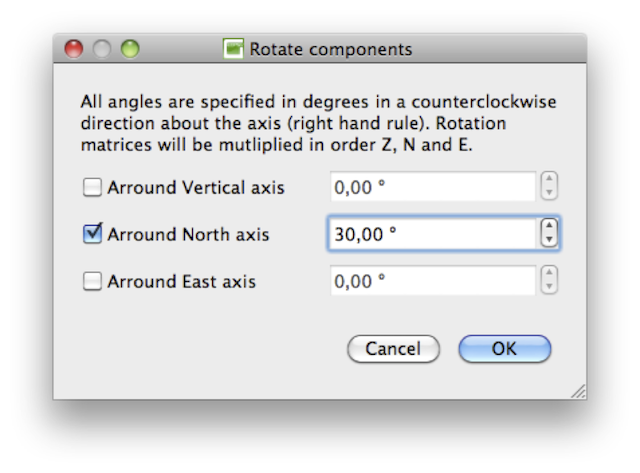Enable the Arround East axis checkbox
The height and width of the screenshot is (473, 640).
coord(92,281)
